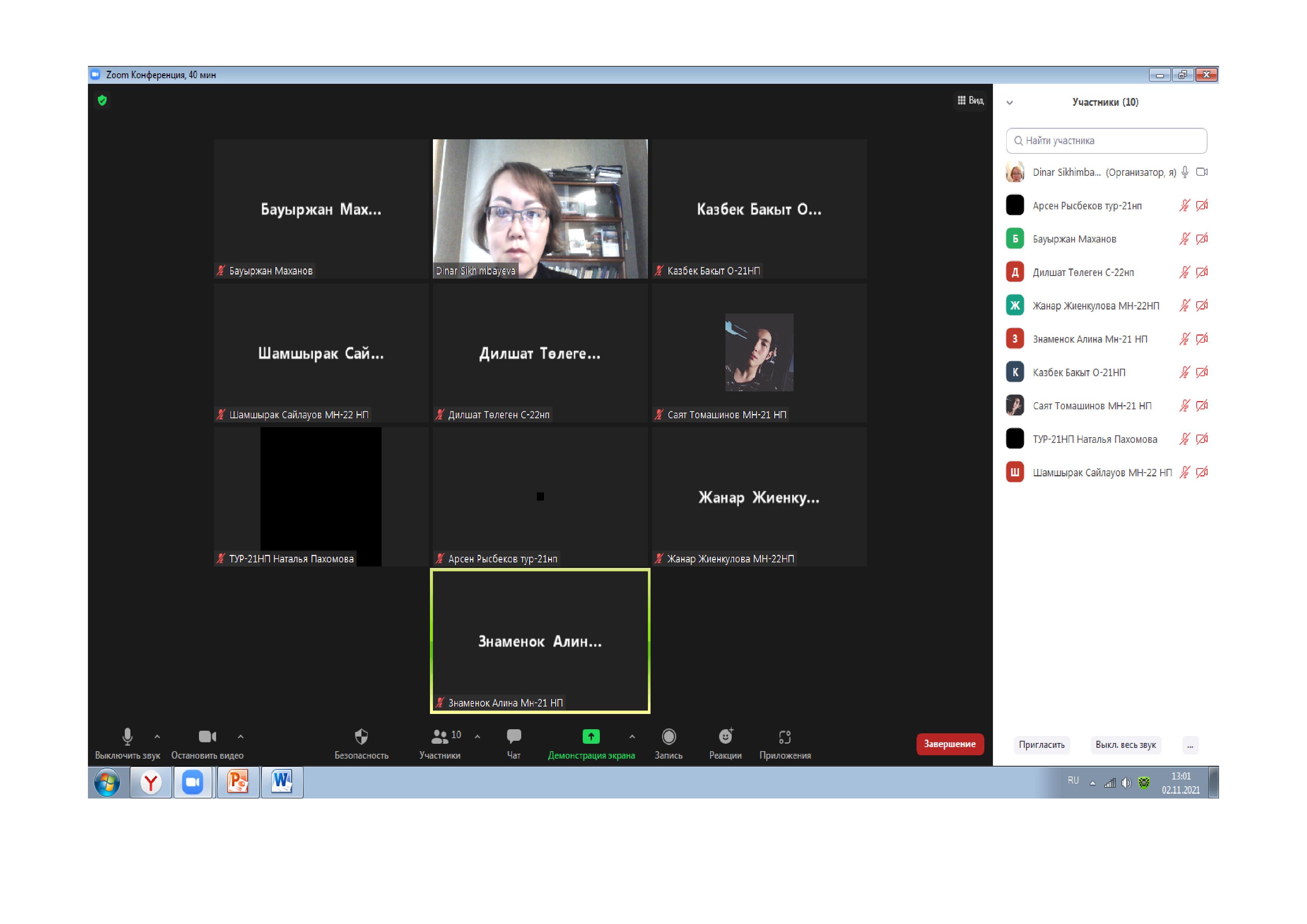Open the Вид view layout menu
The width and height of the screenshot is (1307, 924).
tap(971, 101)
